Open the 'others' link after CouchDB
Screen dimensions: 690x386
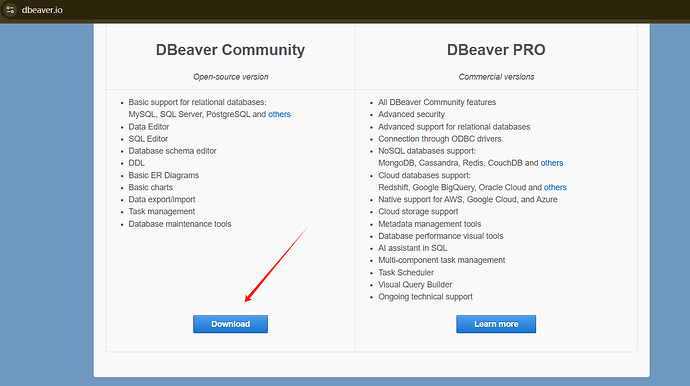click(x=552, y=163)
